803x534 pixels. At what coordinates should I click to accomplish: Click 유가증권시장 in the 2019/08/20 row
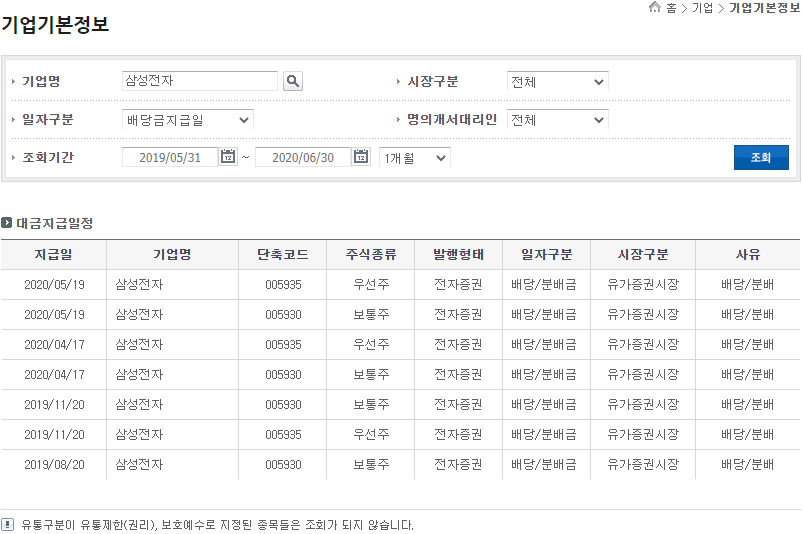[643, 464]
